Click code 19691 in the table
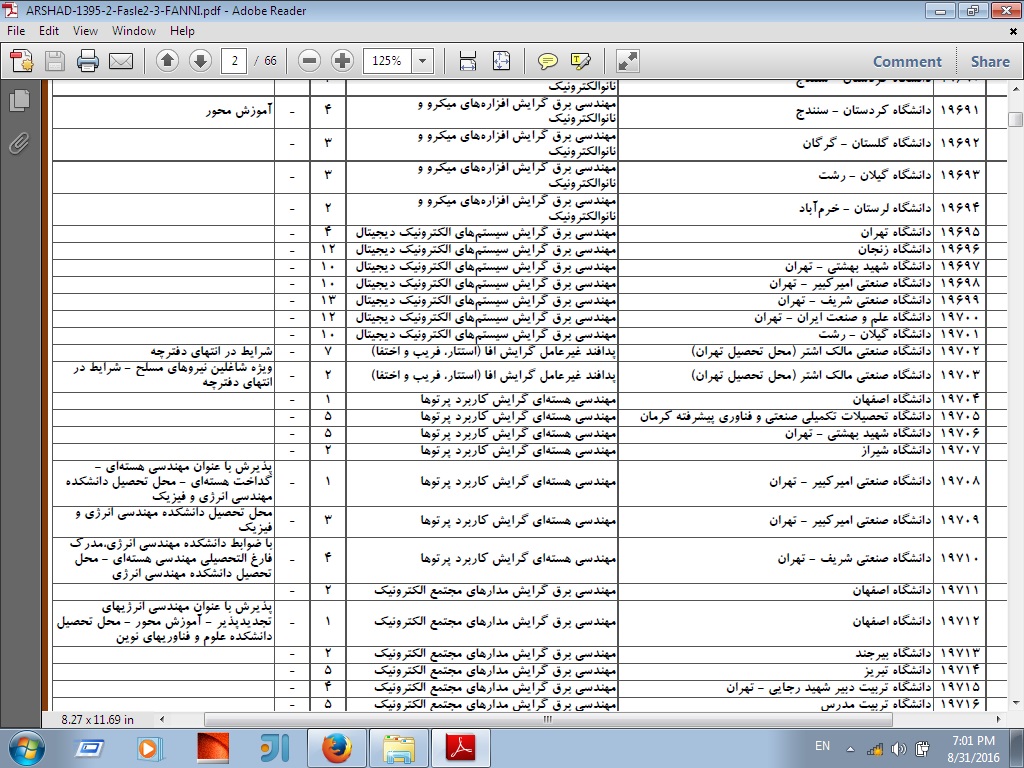Image resolution: width=1024 pixels, height=768 pixels. pos(960,110)
